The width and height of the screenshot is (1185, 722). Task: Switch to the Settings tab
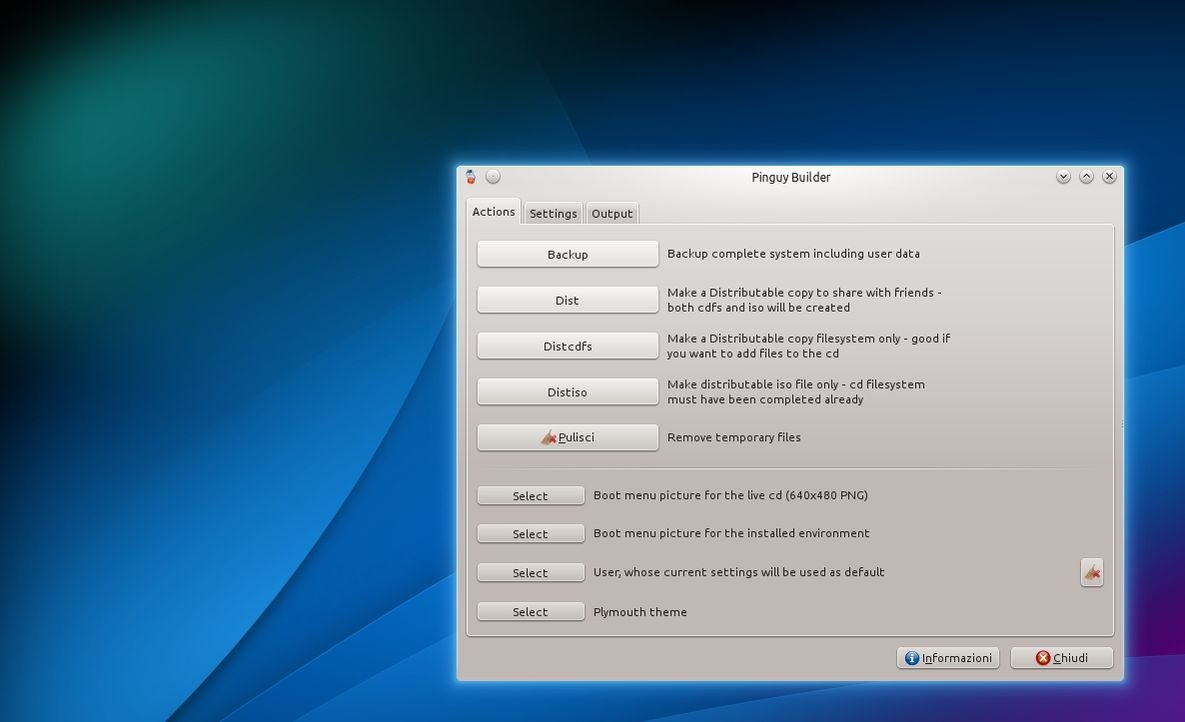pos(553,213)
